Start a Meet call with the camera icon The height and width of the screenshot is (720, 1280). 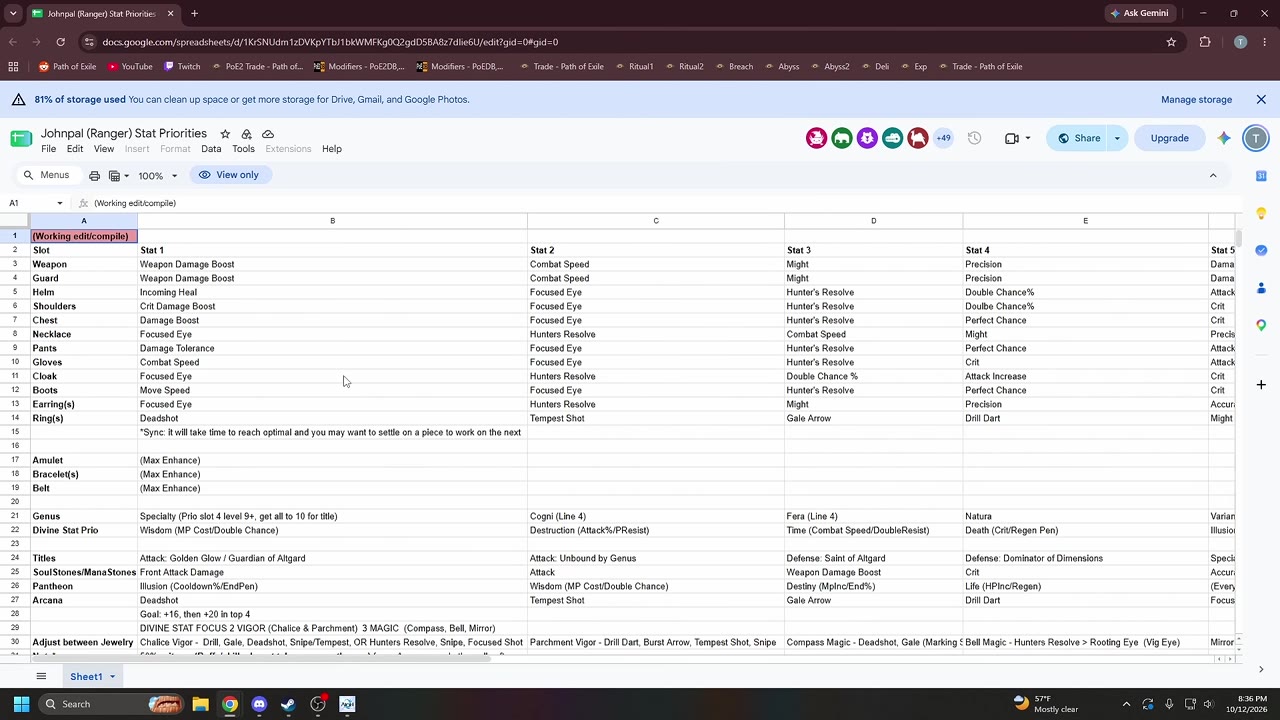[x=1012, y=138]
